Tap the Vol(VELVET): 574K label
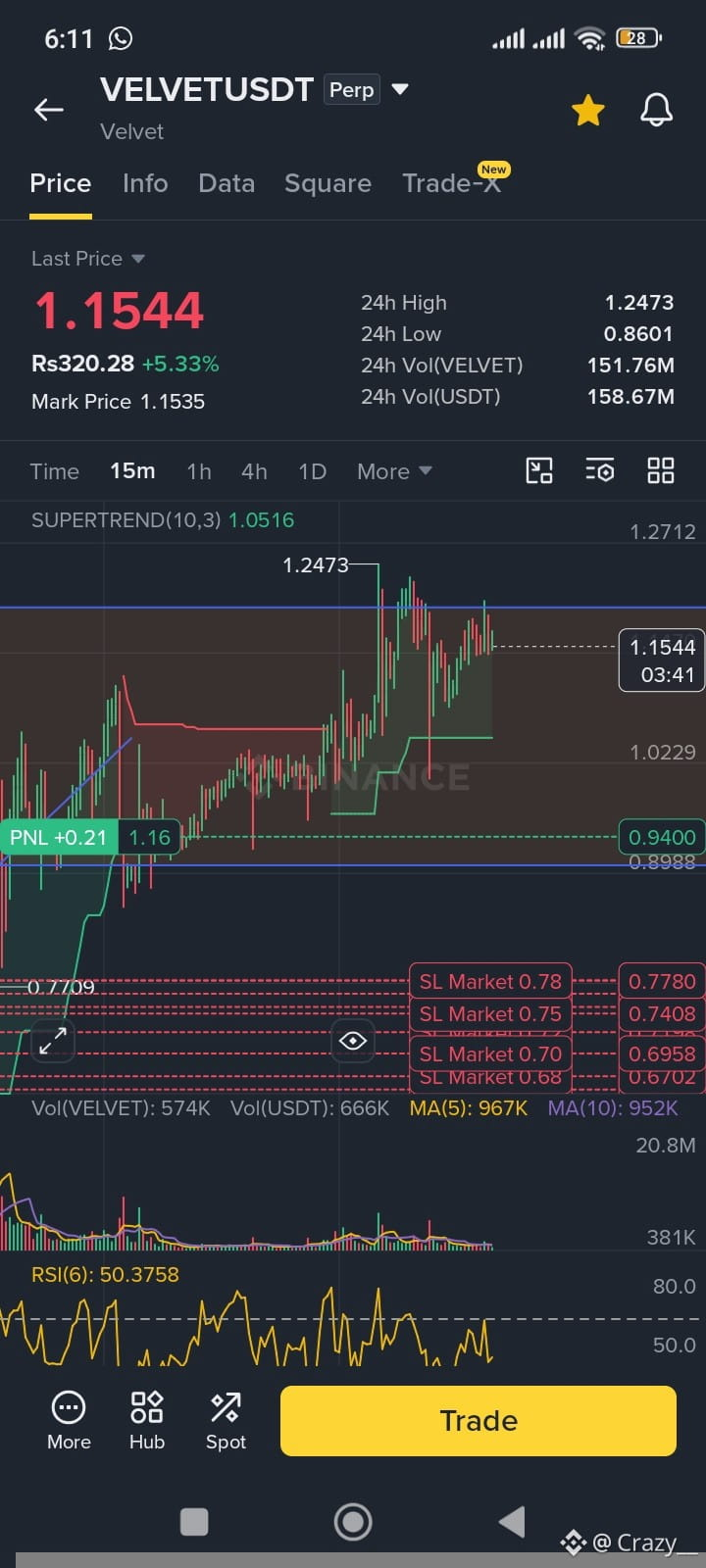Viewport: 706px width, 1568px height. tap(121, 1108)
